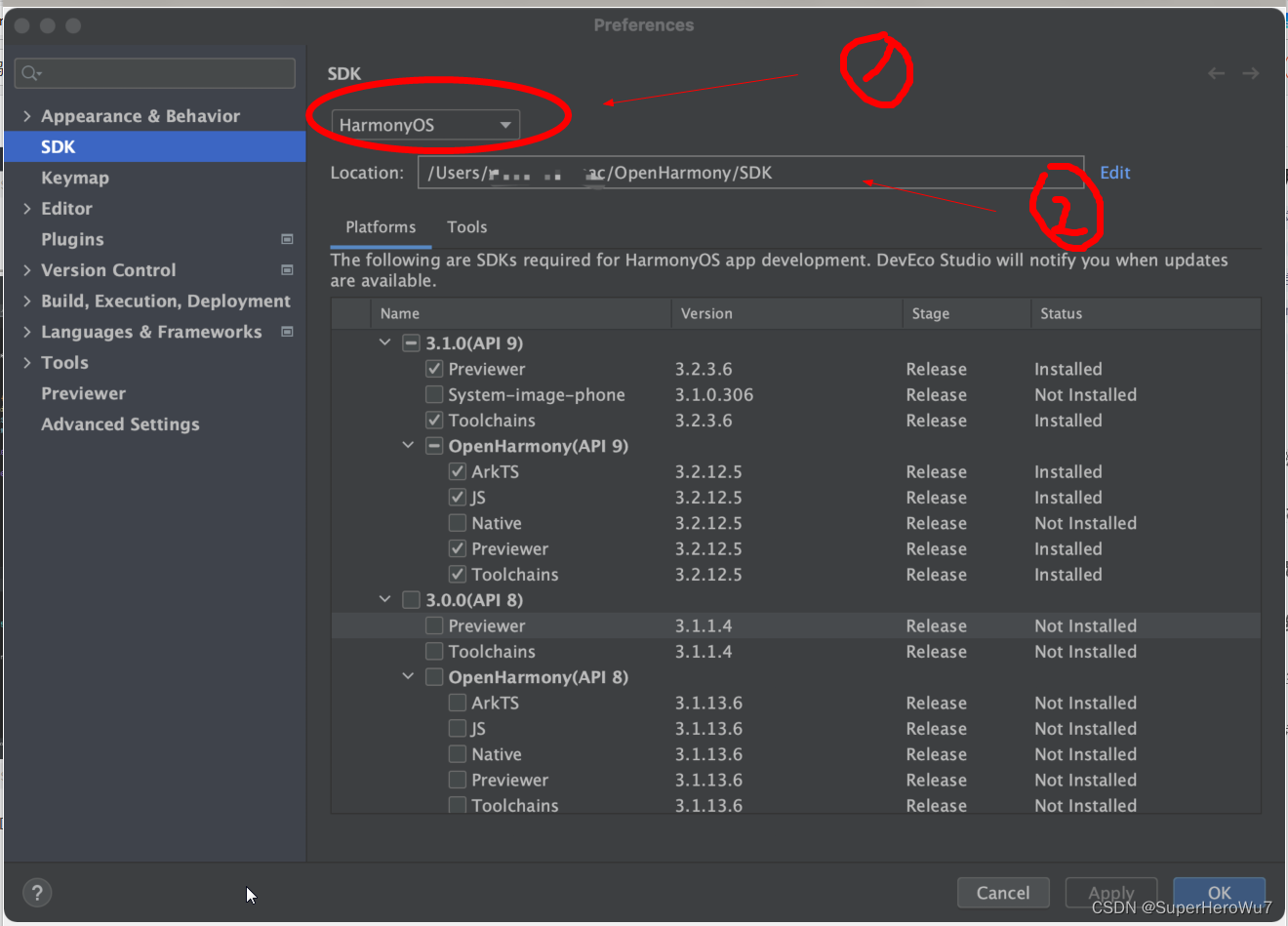
Task: Click the settings search field
Action: pyautogui.click(x=155, y=73)
